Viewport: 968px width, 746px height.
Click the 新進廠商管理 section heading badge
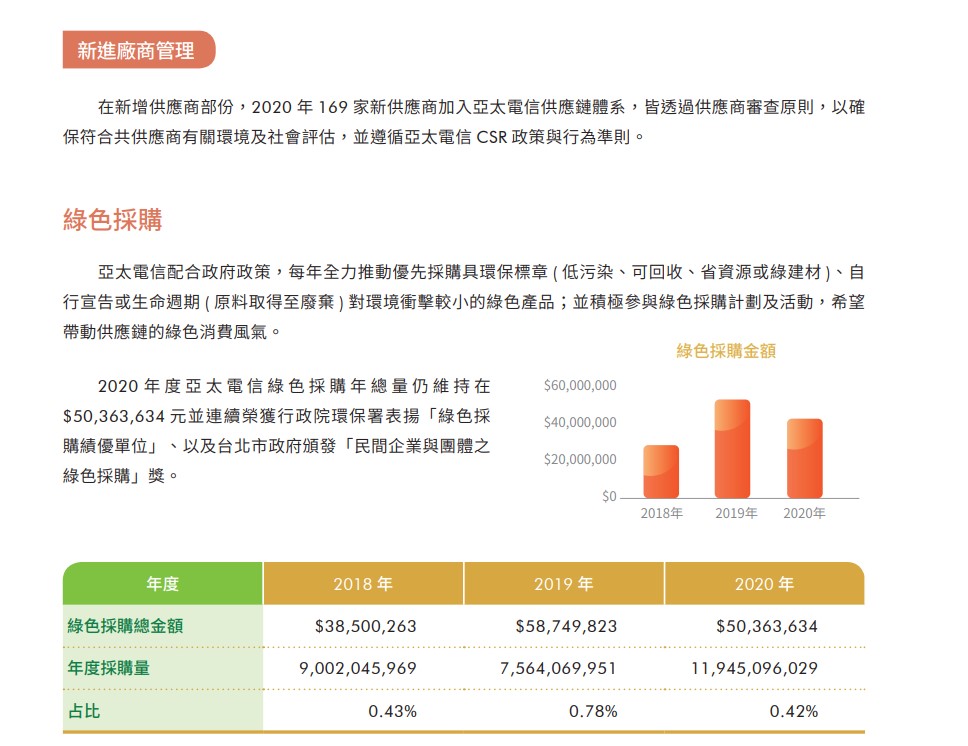[139, 49]
